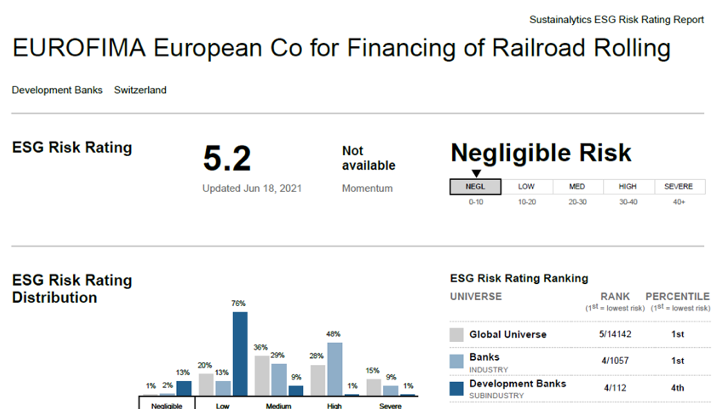The width and height of the screenshot is (726, 409).
Task: Click the Switzerland country label
Action: (x=140, y=90)
